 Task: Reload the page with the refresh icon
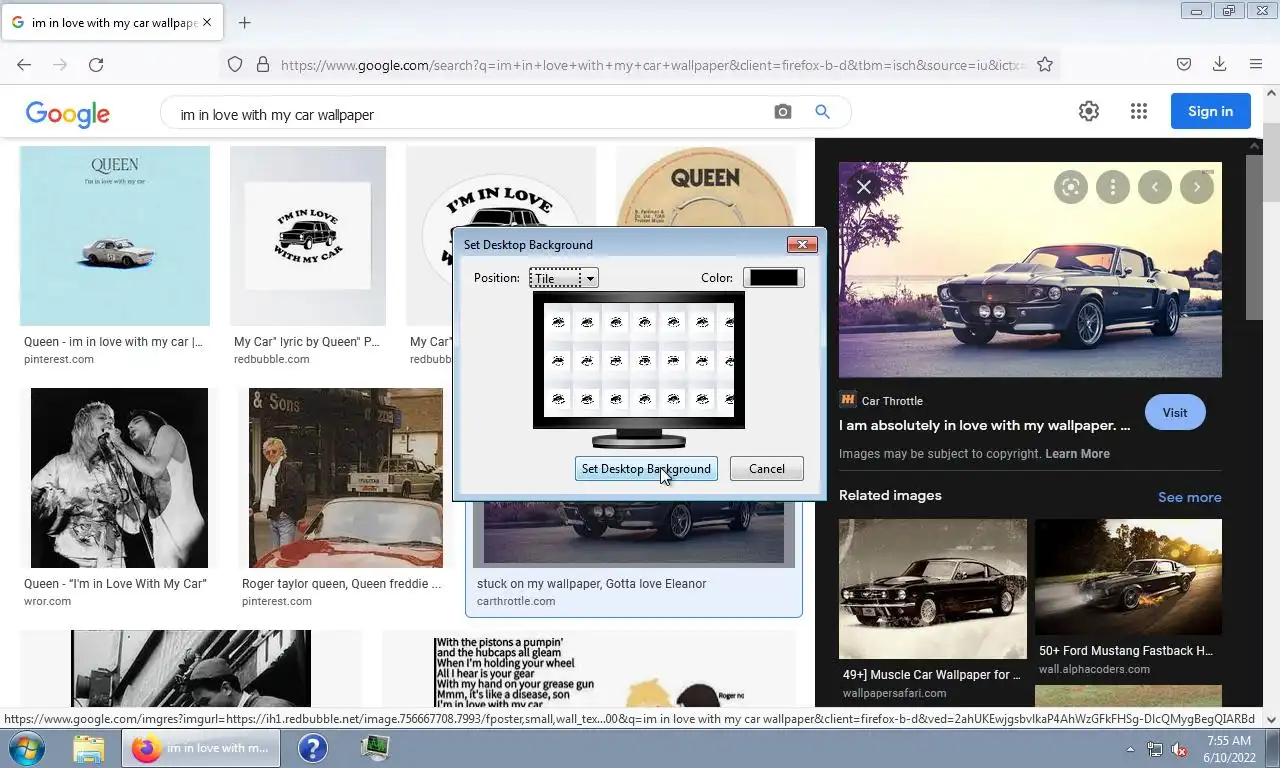(x=96, y=65)
